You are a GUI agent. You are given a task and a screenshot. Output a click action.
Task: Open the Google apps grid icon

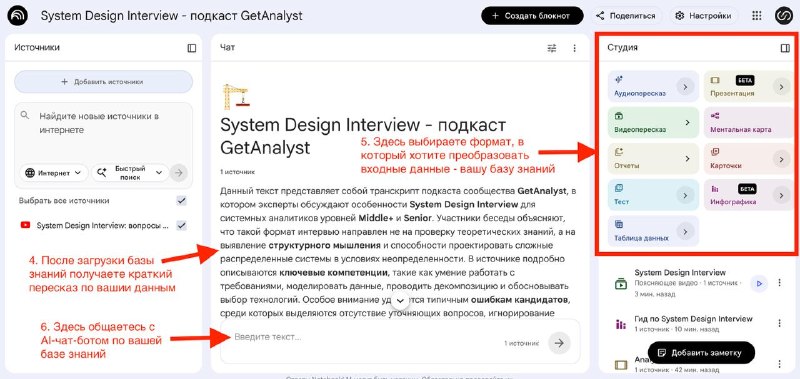[757, 16]
